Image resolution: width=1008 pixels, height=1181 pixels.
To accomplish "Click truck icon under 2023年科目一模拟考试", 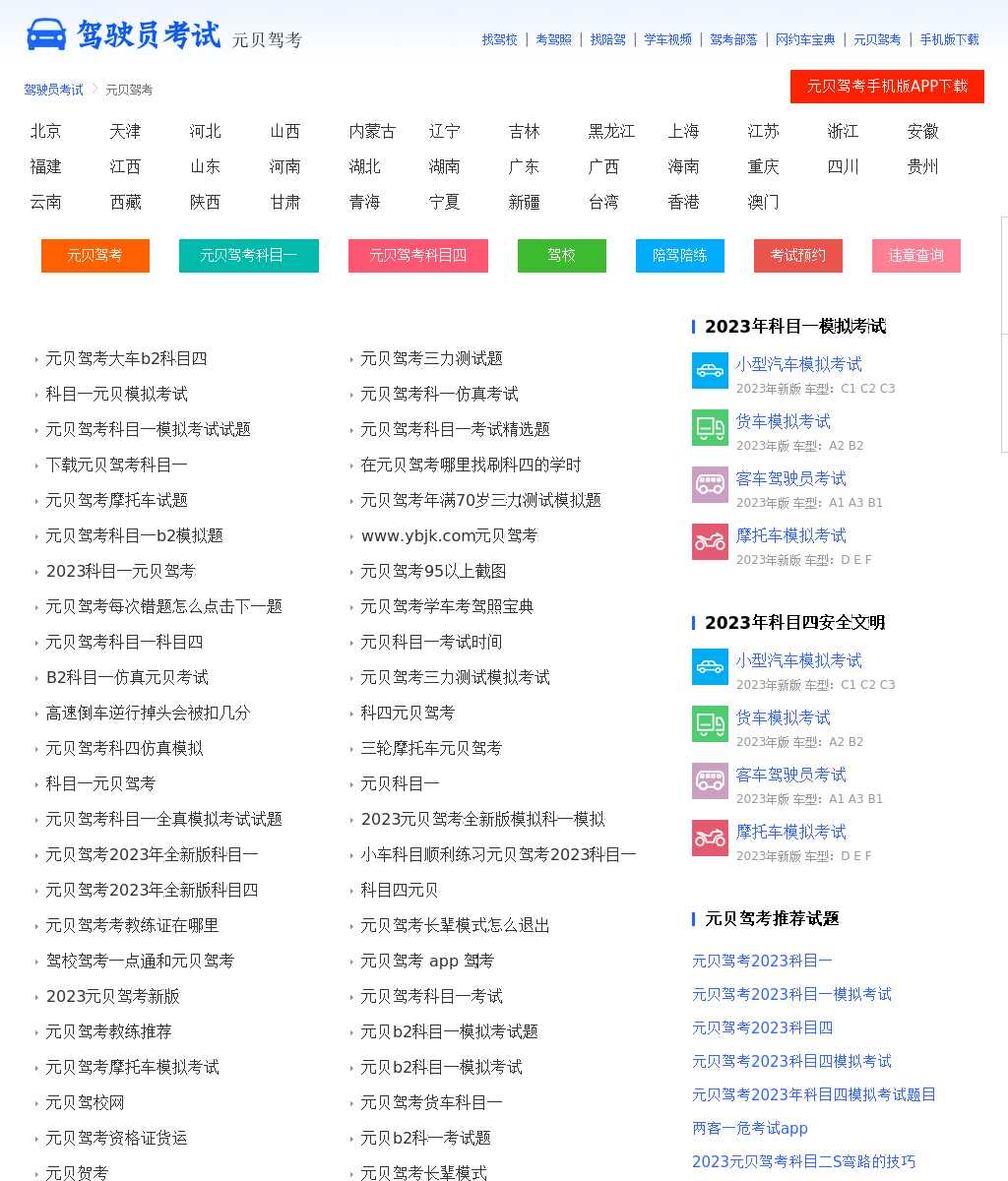I will (x=710, y=428).
